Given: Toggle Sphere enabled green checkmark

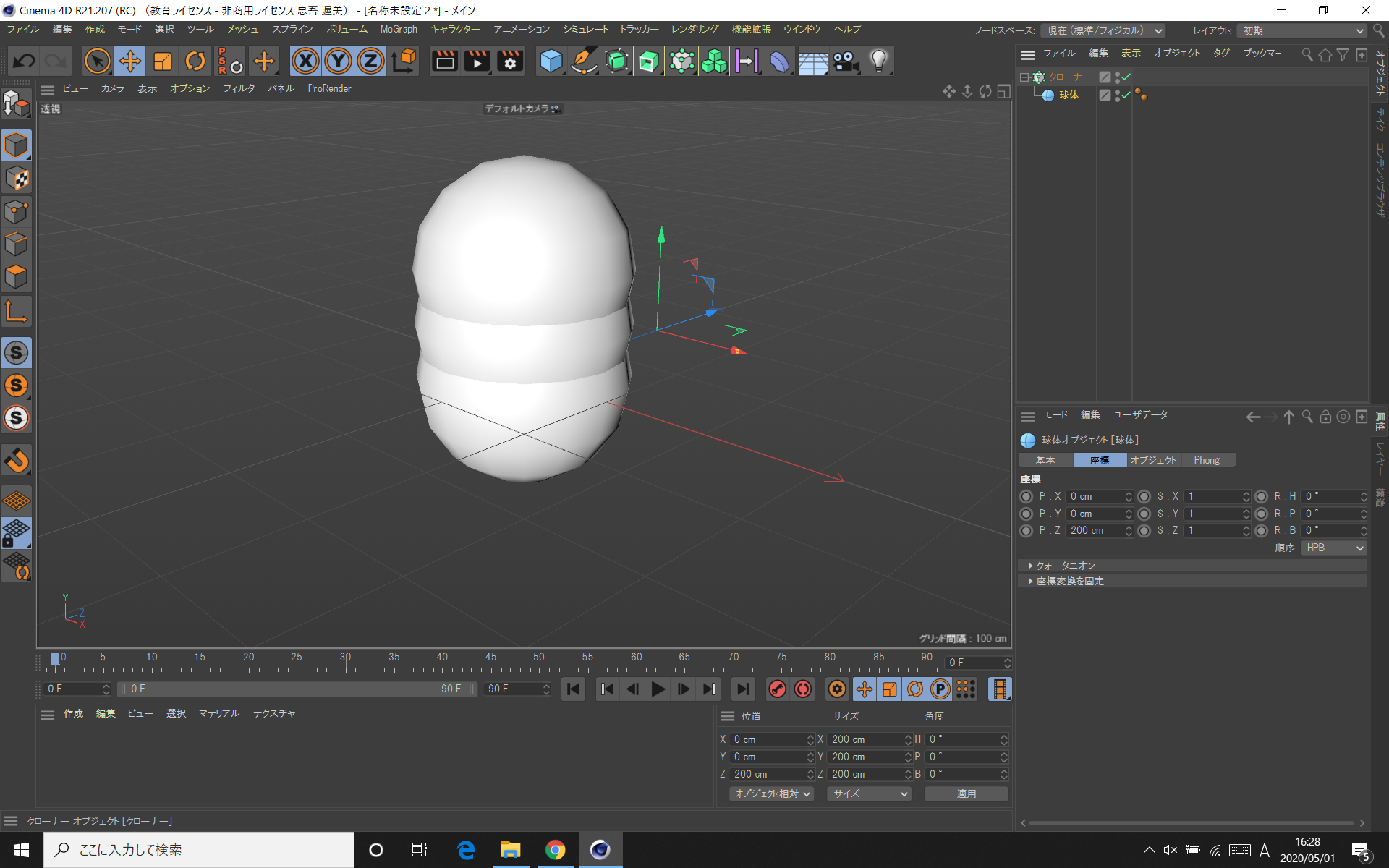Looking at the screenshot, I should tap(1126, 95).
